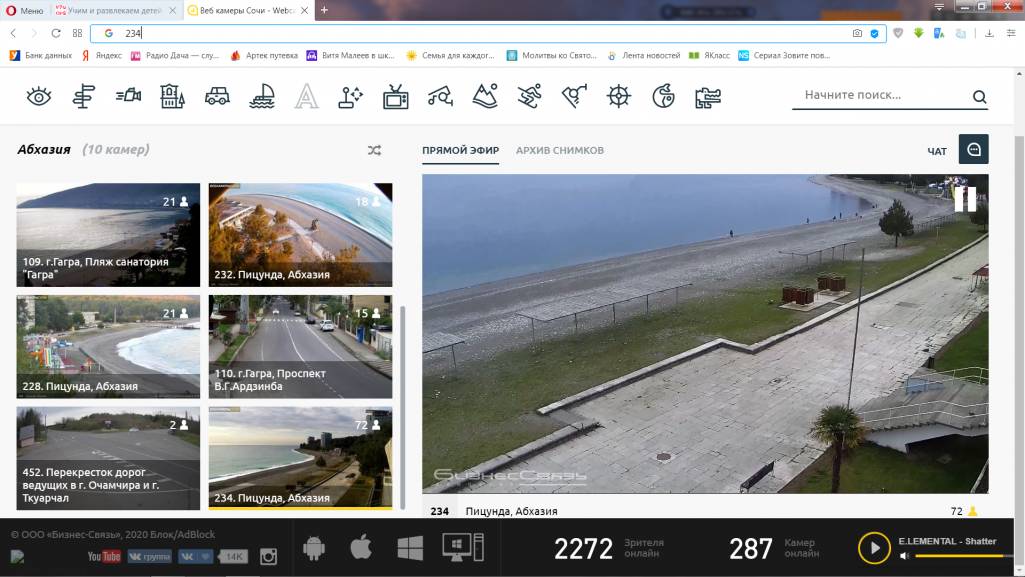Pause the live camera stream
Viewport: 1025px width, 577px height.
pyautogui.click(x=965, y=198)
